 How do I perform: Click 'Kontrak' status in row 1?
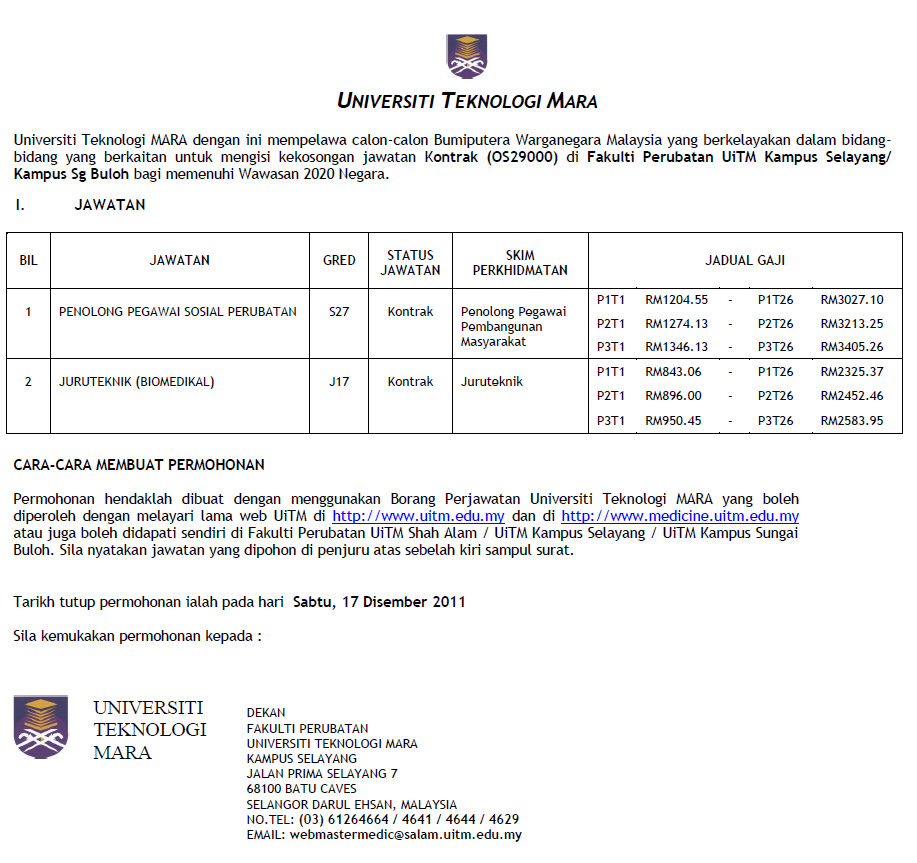(410, 312)
